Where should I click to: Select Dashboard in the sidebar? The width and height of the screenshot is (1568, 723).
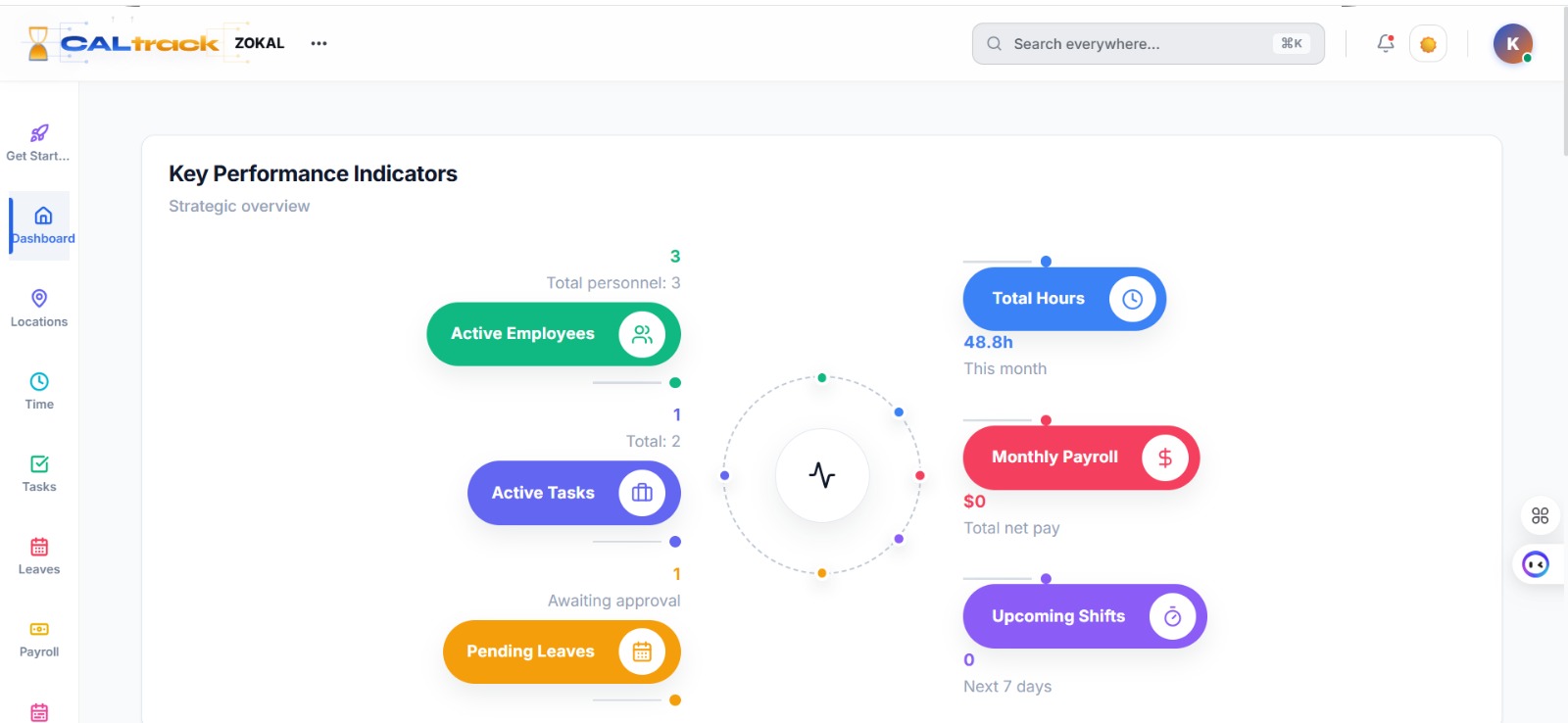click(x=42, y=225)
